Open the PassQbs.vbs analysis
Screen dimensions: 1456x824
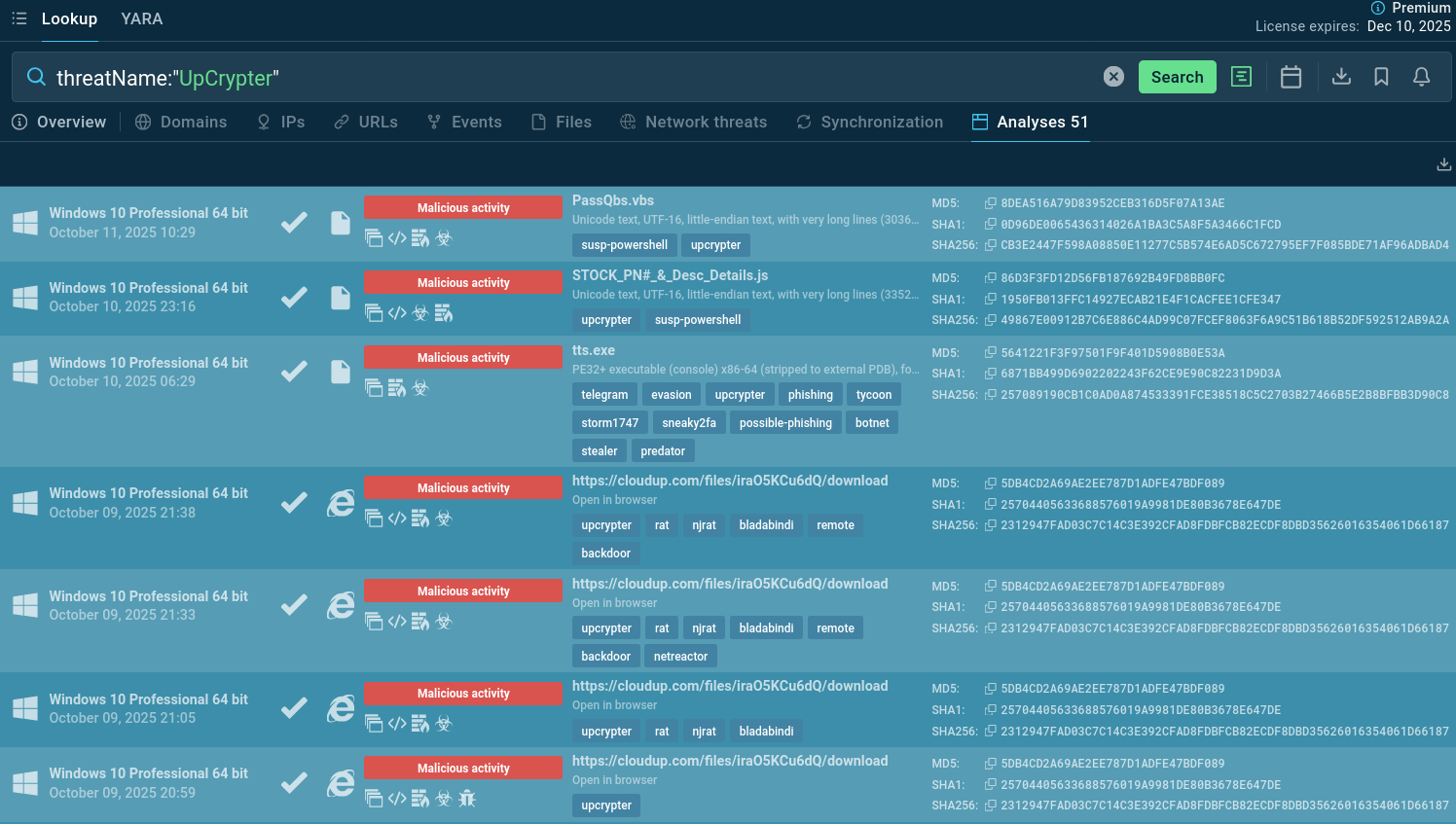click(612, 200)
